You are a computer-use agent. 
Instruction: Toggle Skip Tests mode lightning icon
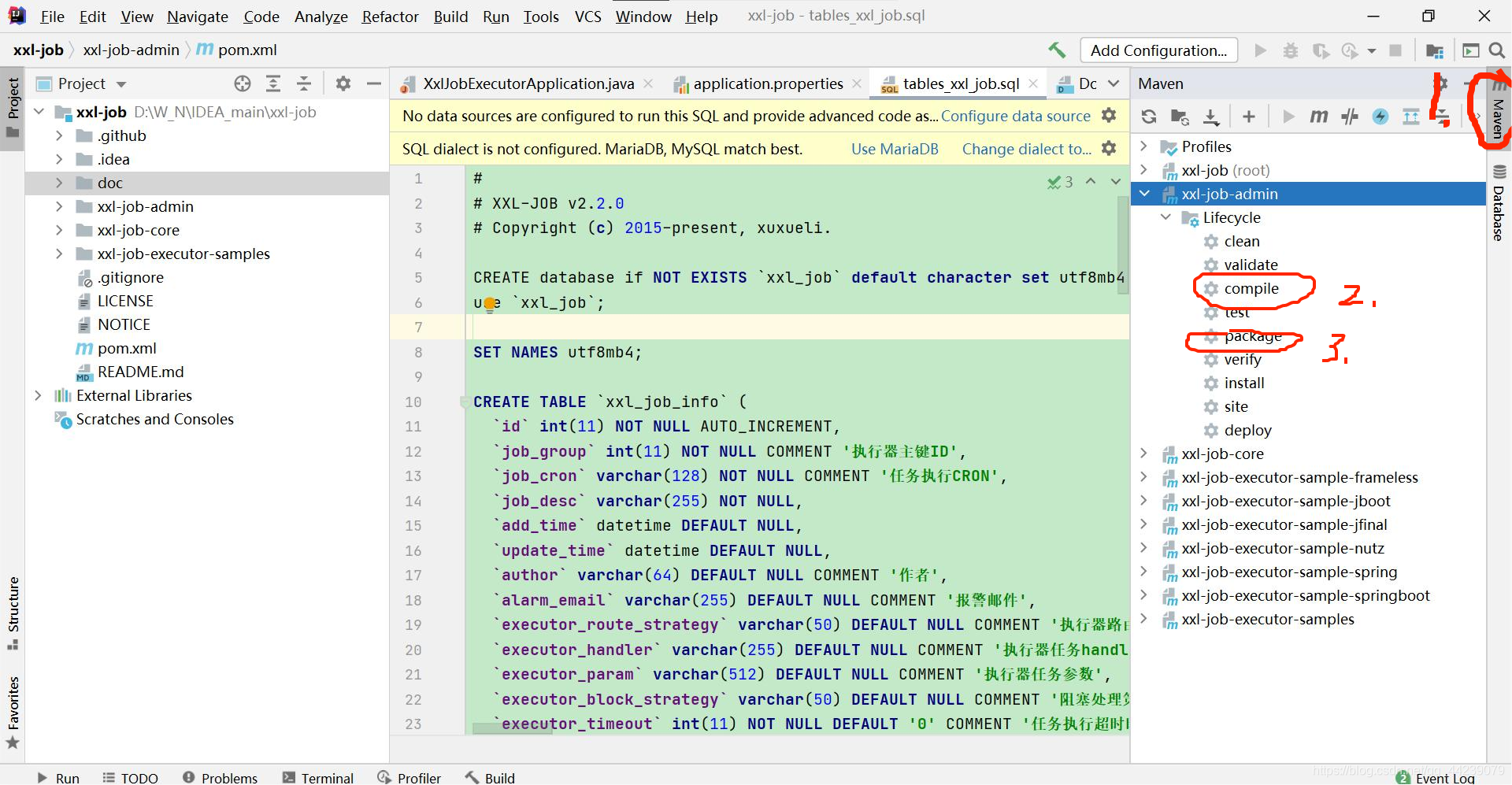coord(1380,117)
